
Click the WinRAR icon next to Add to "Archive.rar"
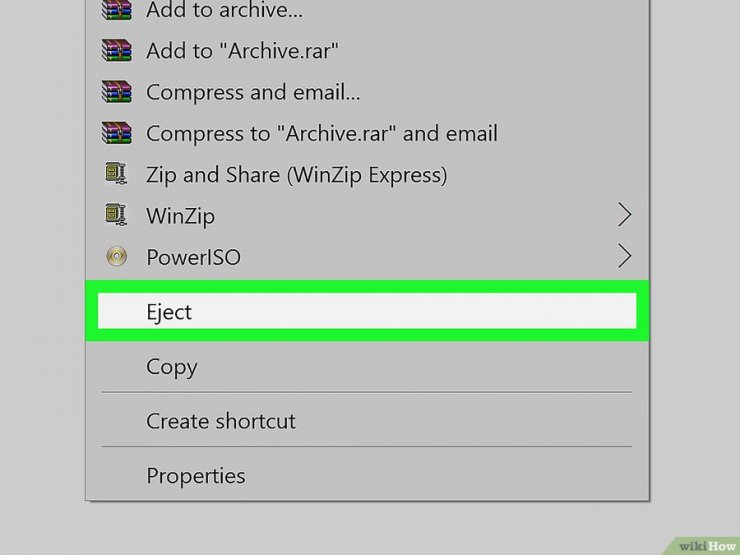click(117, 50)
